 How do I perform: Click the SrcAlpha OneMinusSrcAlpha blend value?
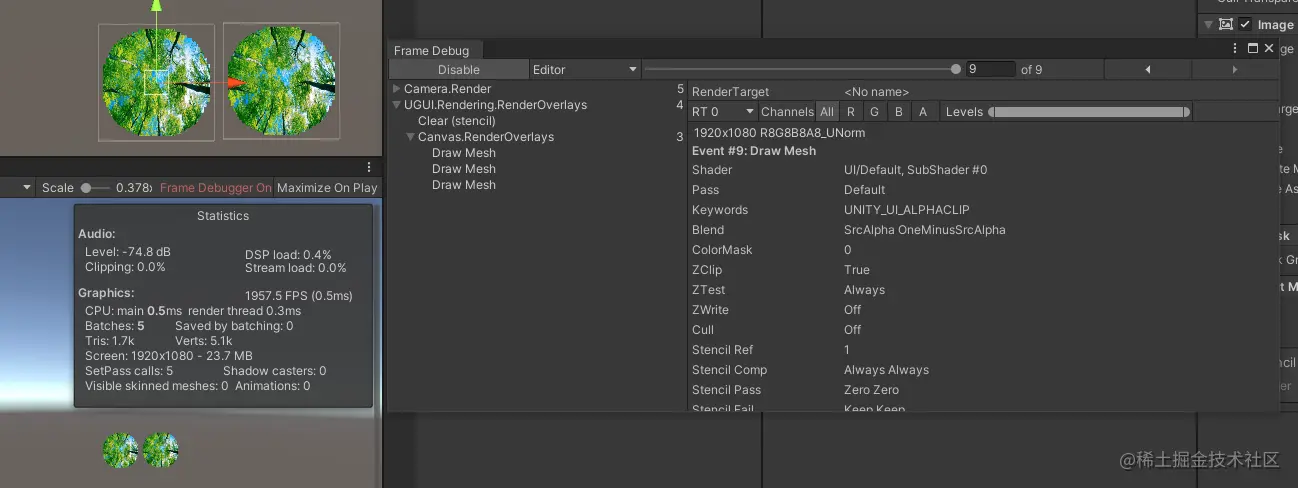click(x=925, y=230)
